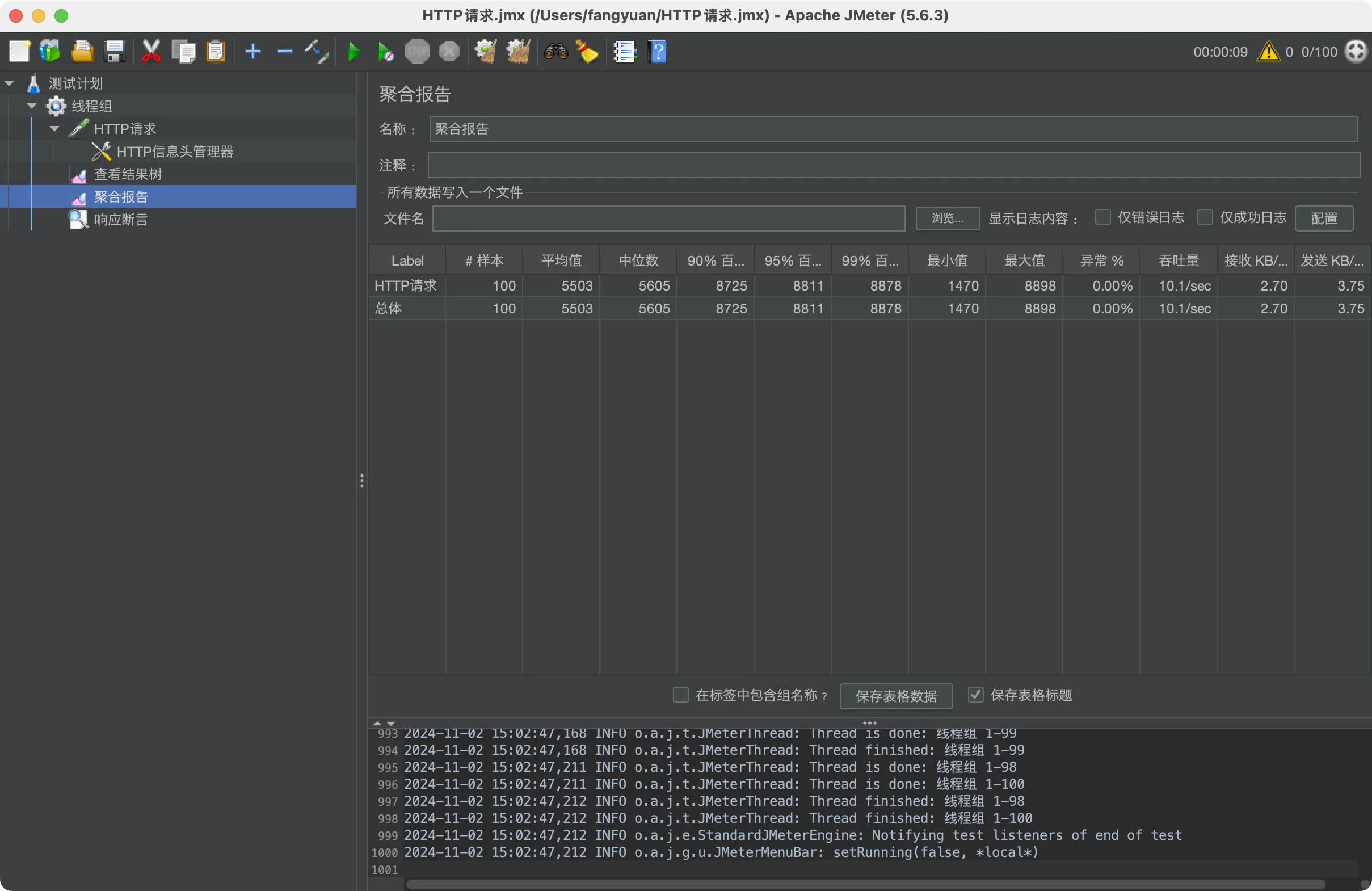Viewport: 1372px width, 891px height.
Task: Select 线程组 in the tree
Action: (91, 106)
